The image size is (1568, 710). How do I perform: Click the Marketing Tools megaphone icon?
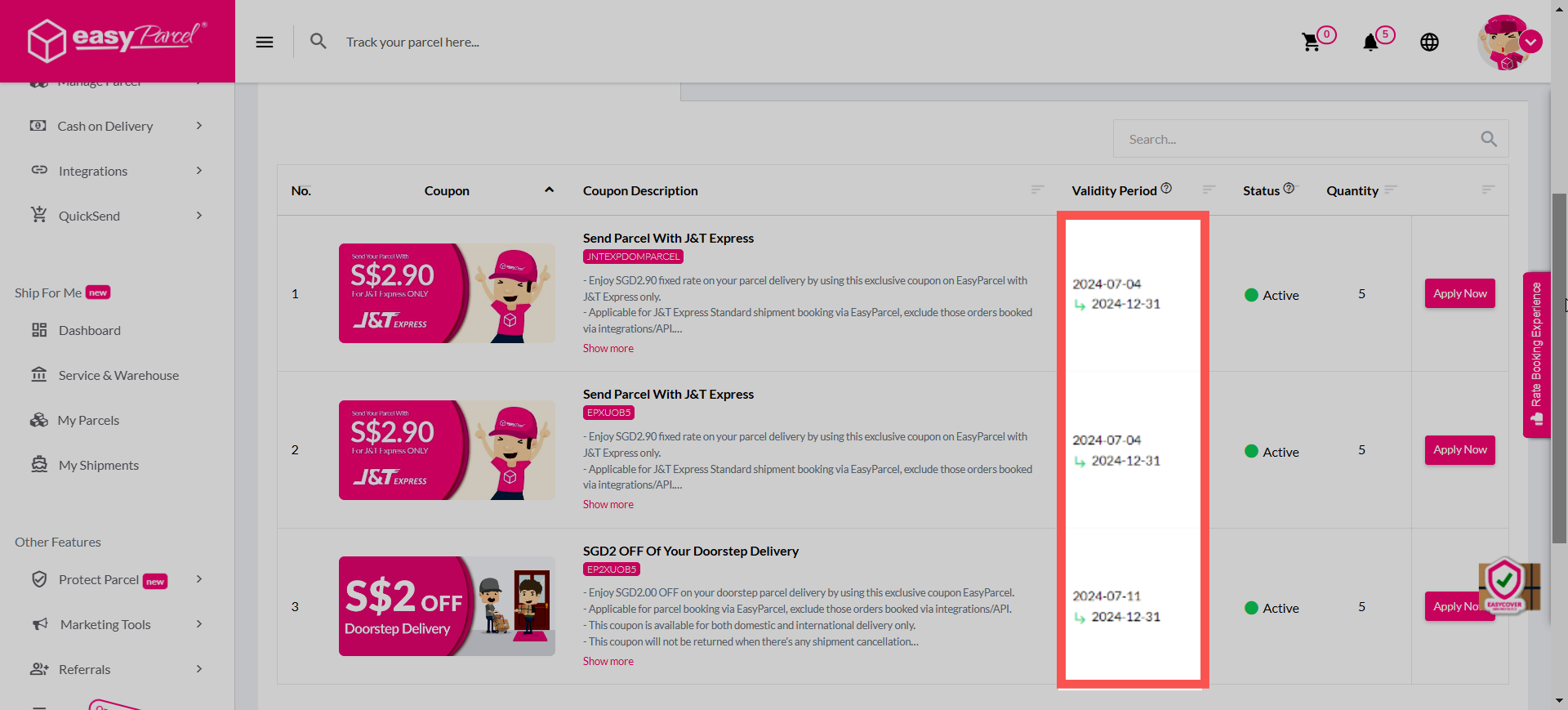pos(40,624)
